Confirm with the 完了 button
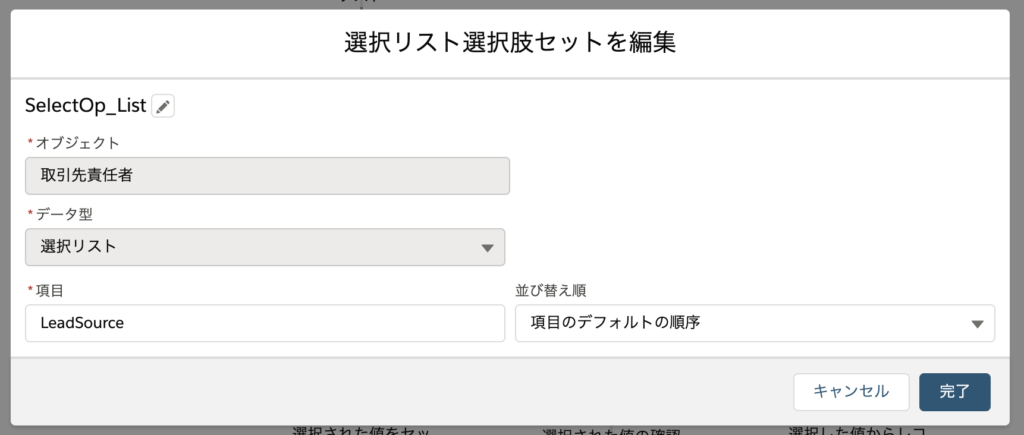Image resolution: width=1024 pixels, height=435 pixels. click(955, 392)
